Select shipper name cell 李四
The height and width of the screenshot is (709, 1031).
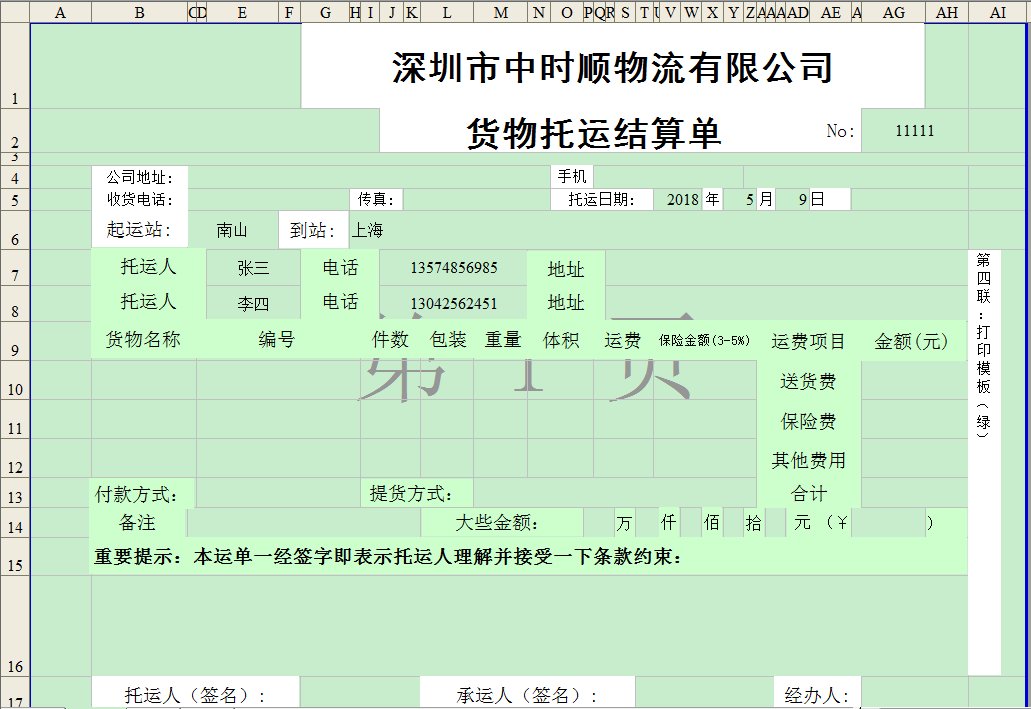tap(252, 302)
